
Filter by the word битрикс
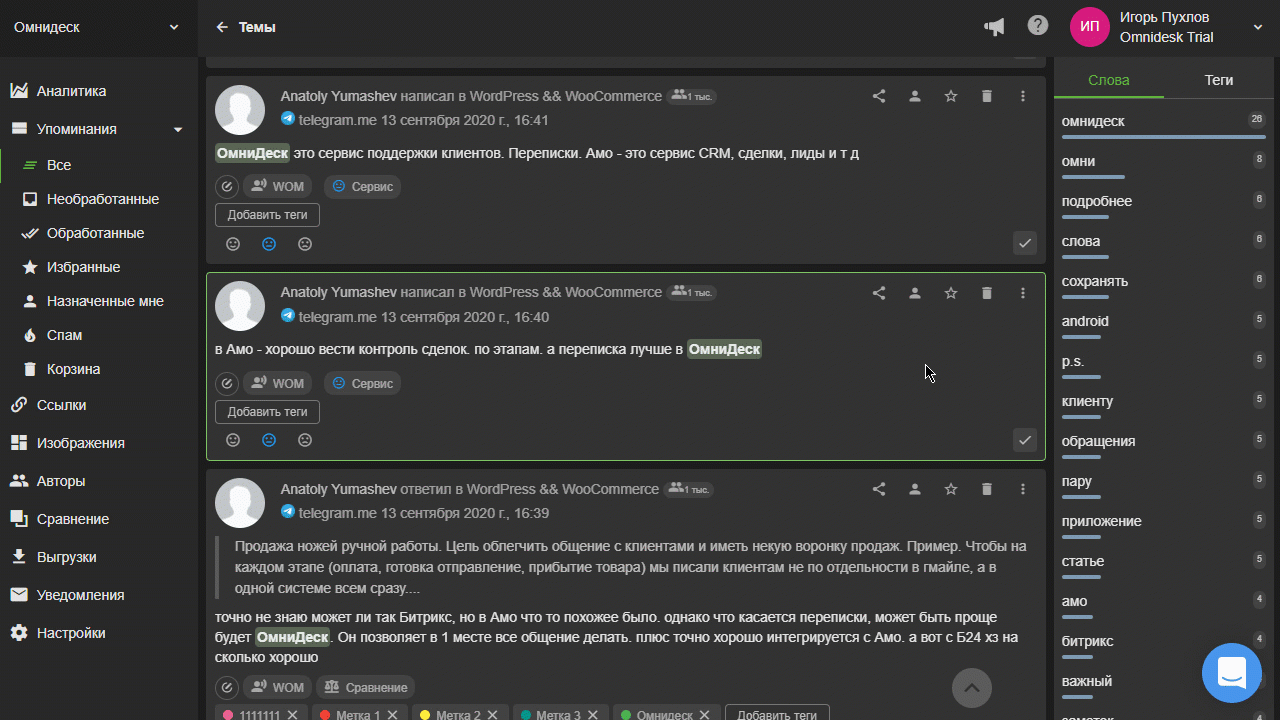[1087, 641]
